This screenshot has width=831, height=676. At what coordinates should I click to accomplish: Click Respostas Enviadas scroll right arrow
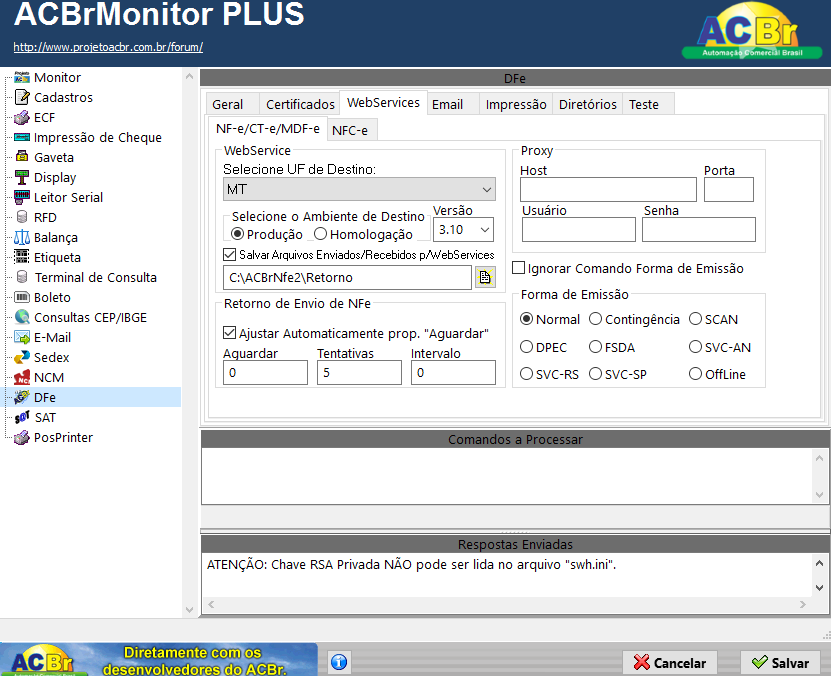803,604
